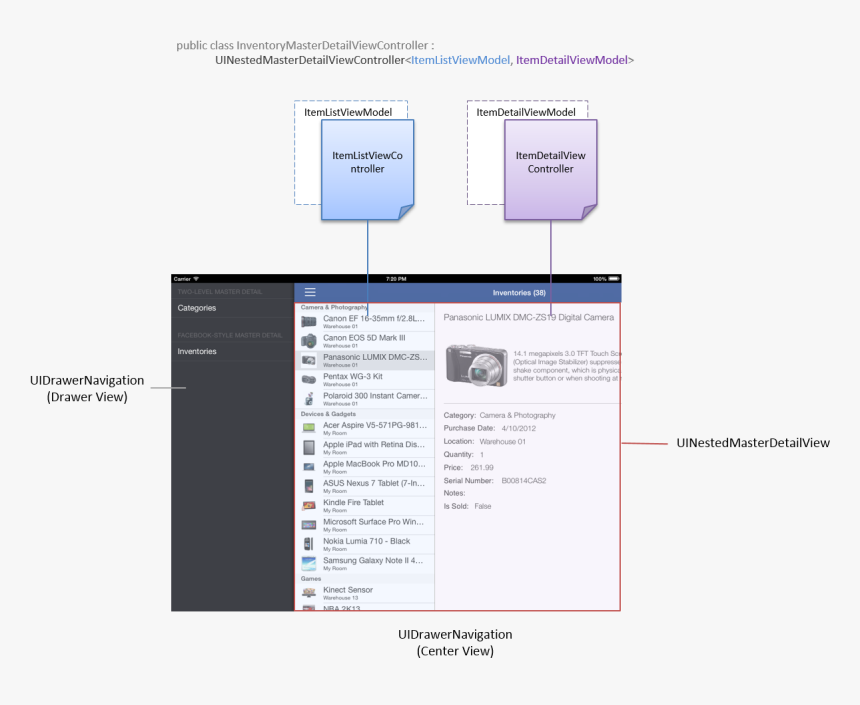This screenshot has width=860, height=705.
Task: Open Nokia Lumia 710 - Black item
Action: tap(365, 544)
